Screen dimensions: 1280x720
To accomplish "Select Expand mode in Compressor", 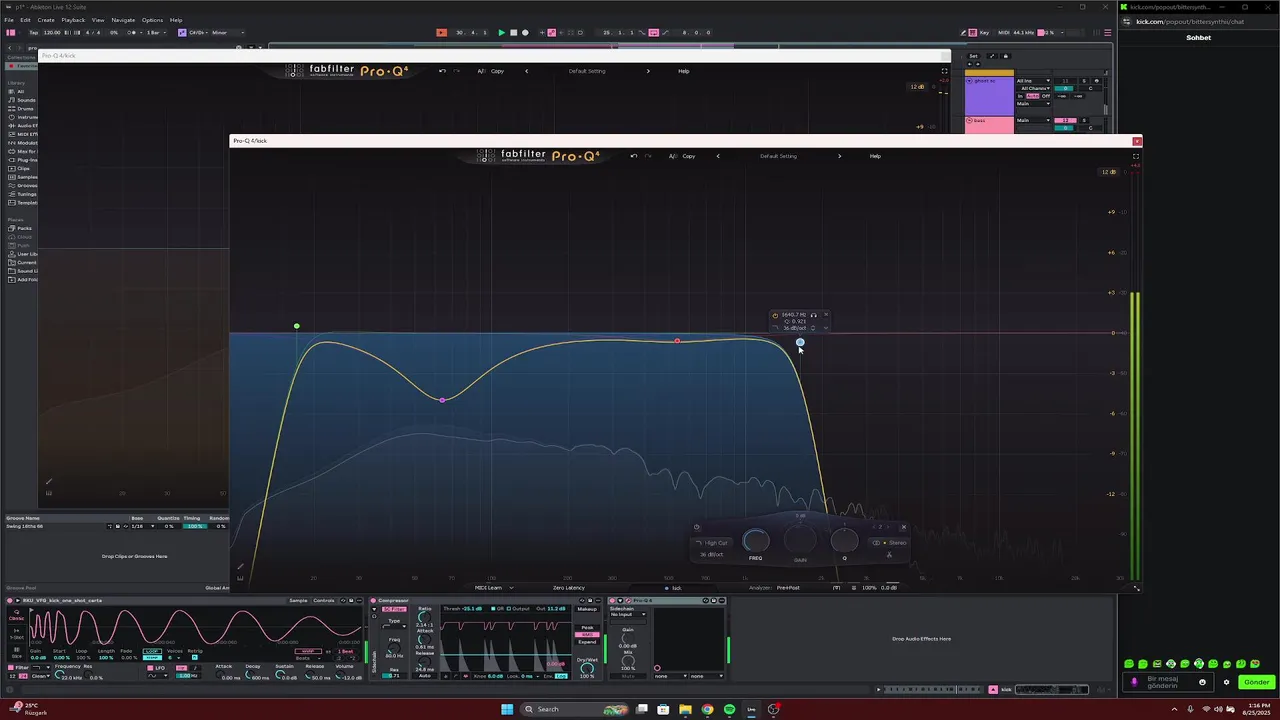I will click(x=587, y=642).
